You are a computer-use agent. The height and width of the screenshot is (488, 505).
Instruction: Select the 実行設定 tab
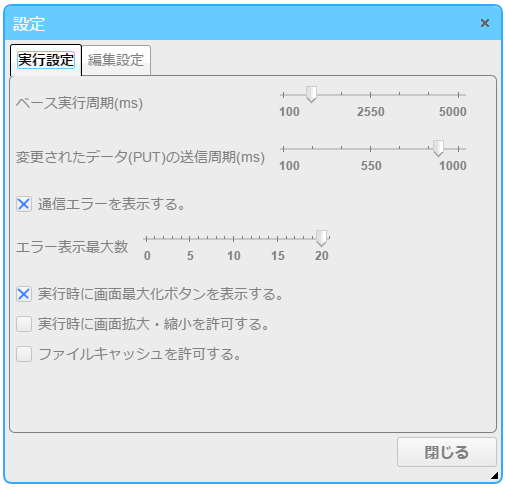[46, 60]
